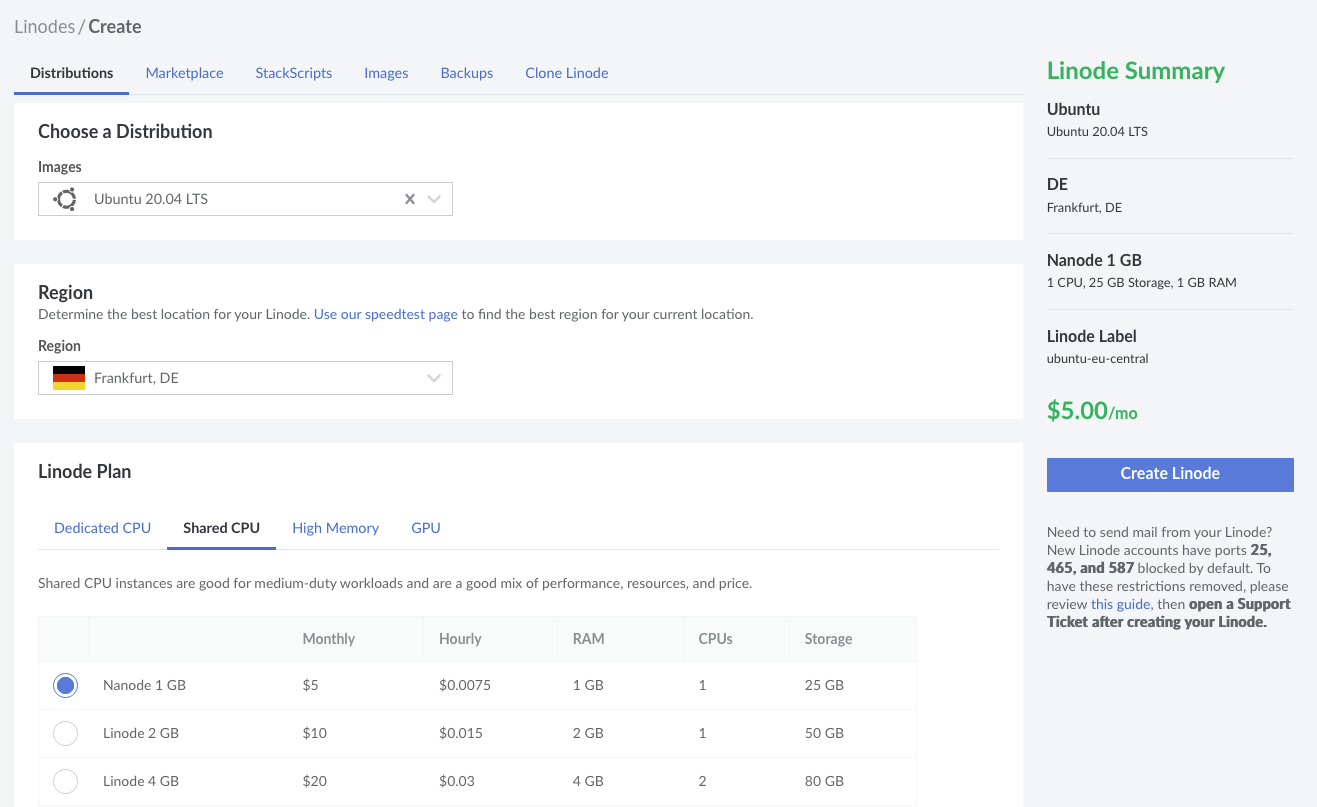Go back to Linodes via breadcrumb
The image size is (1317, 807).
point(45,26)
